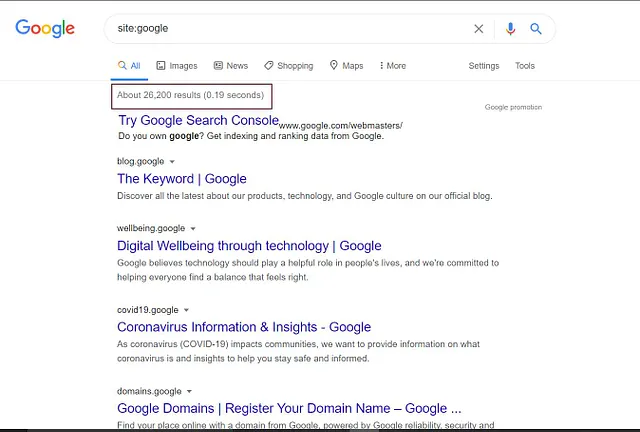This screenshot has height=432, width=640.
Task: Click the blue magnifier search button
Action: click(536, 29)
